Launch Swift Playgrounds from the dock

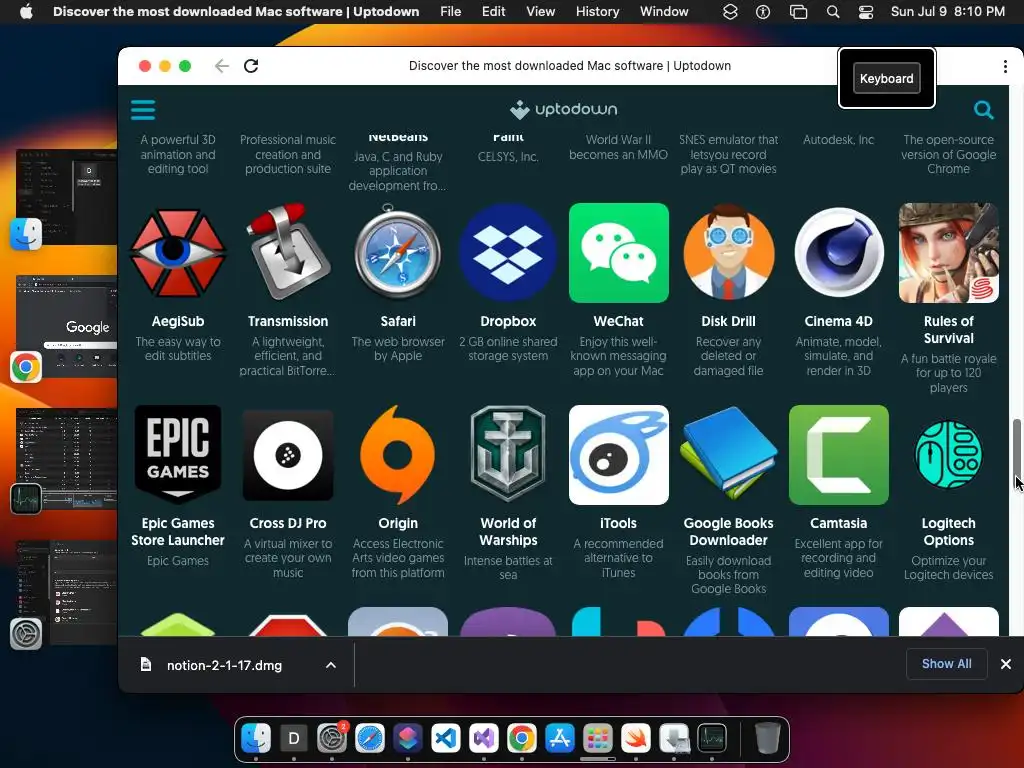click(x=635, y=738)
